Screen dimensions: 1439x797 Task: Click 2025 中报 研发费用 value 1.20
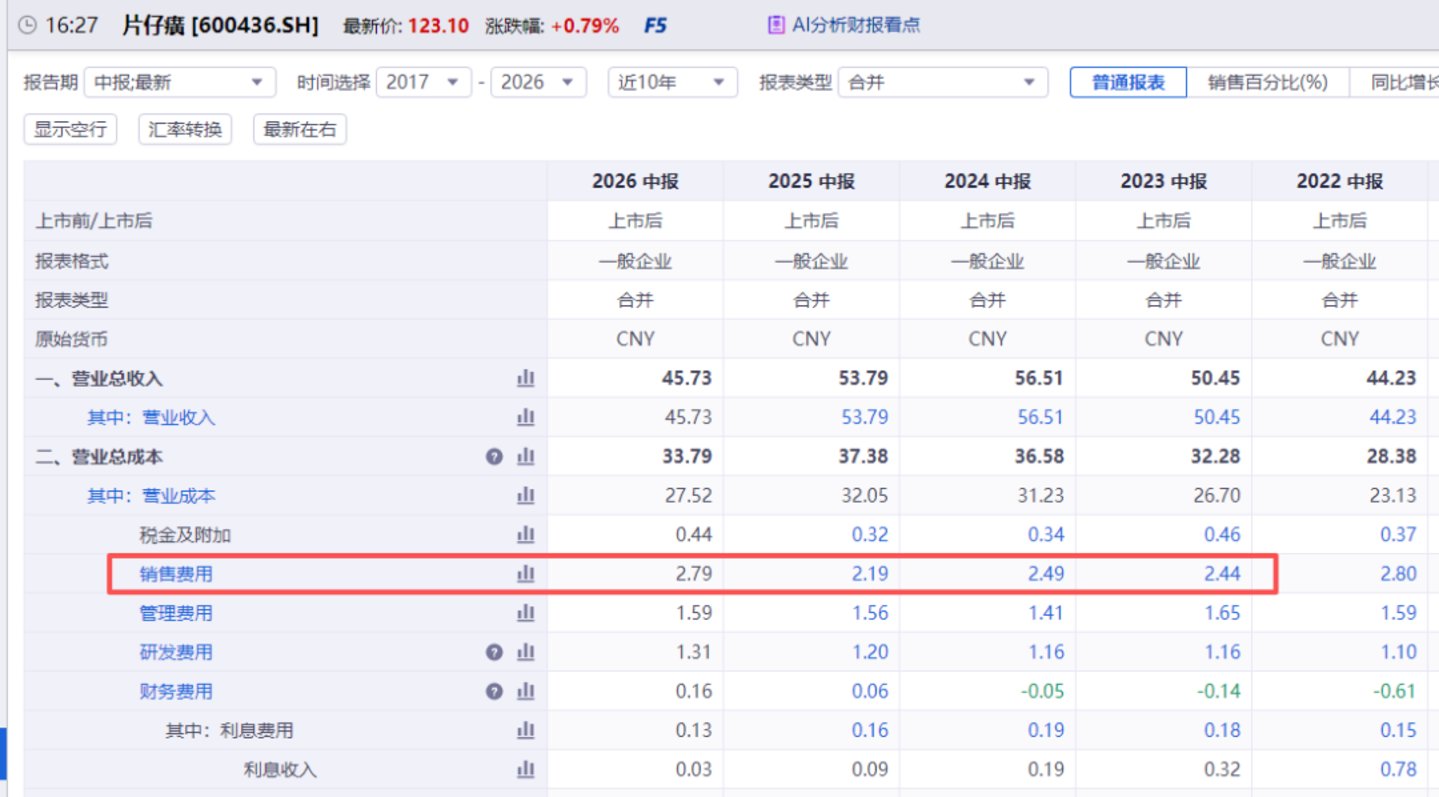click(x=870, y=652)
